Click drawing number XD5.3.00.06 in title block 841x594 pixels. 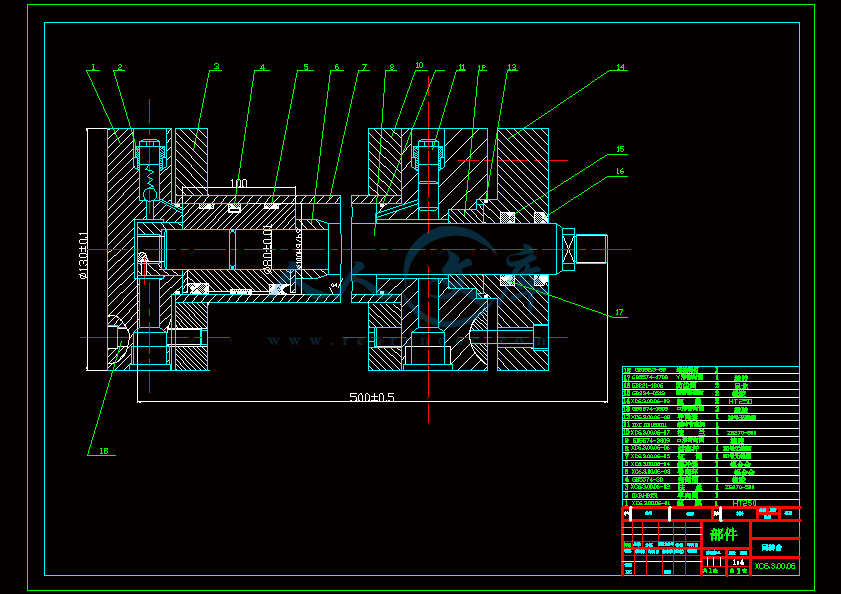(774, 566)
